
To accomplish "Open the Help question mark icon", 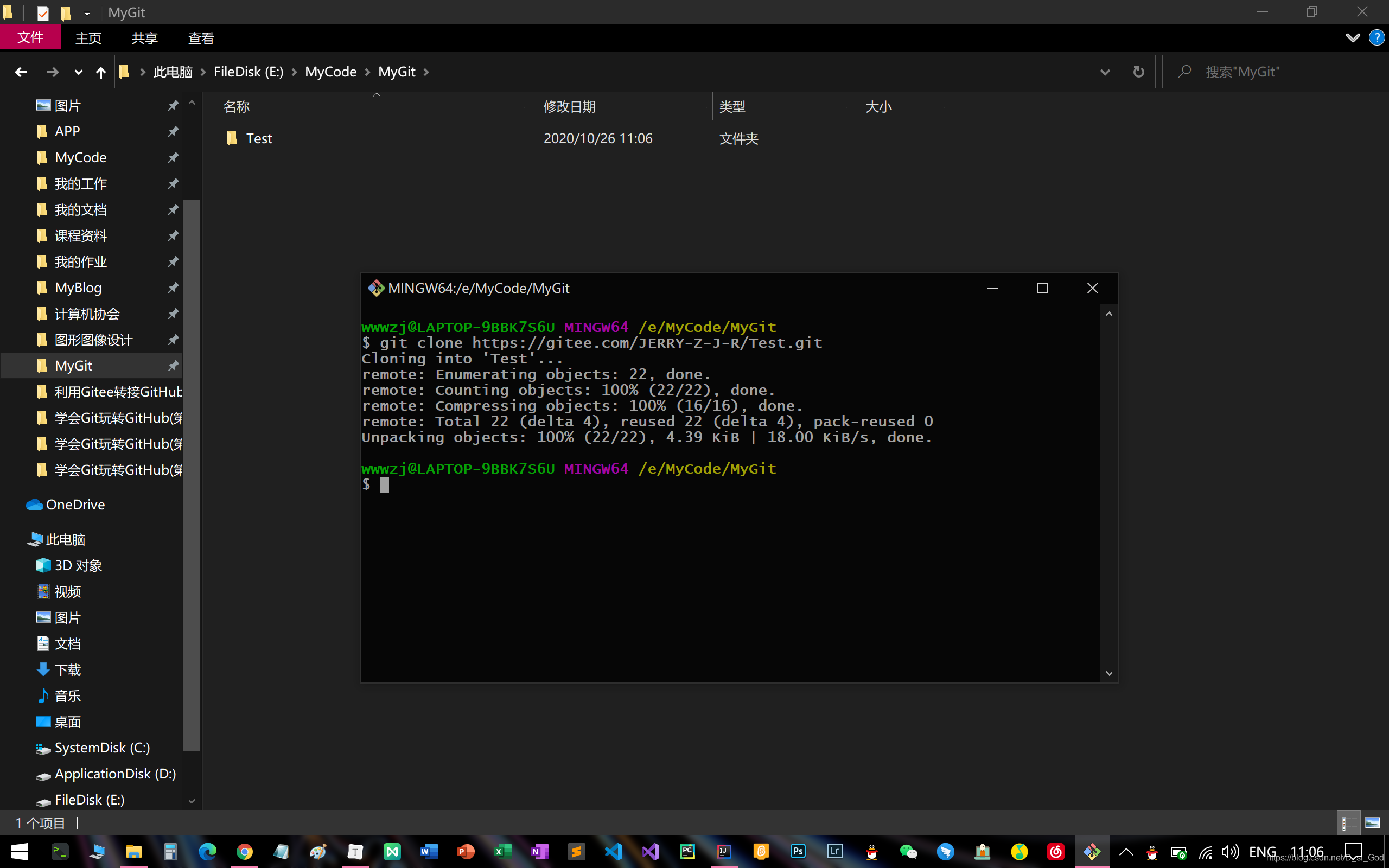I will point(1376,38).
